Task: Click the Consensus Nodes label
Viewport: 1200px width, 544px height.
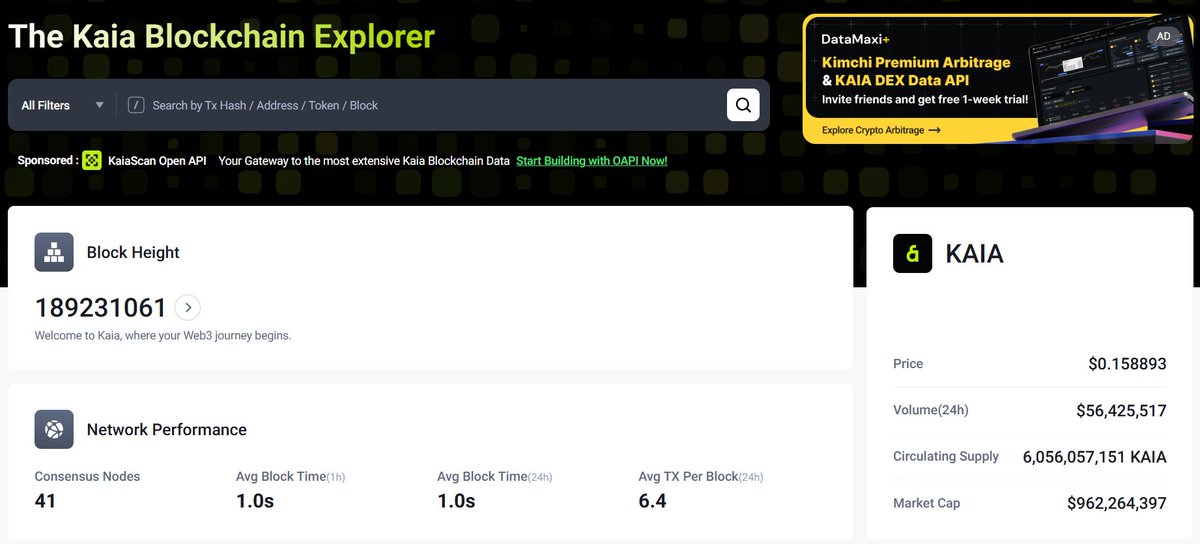Action: point(88,476)
